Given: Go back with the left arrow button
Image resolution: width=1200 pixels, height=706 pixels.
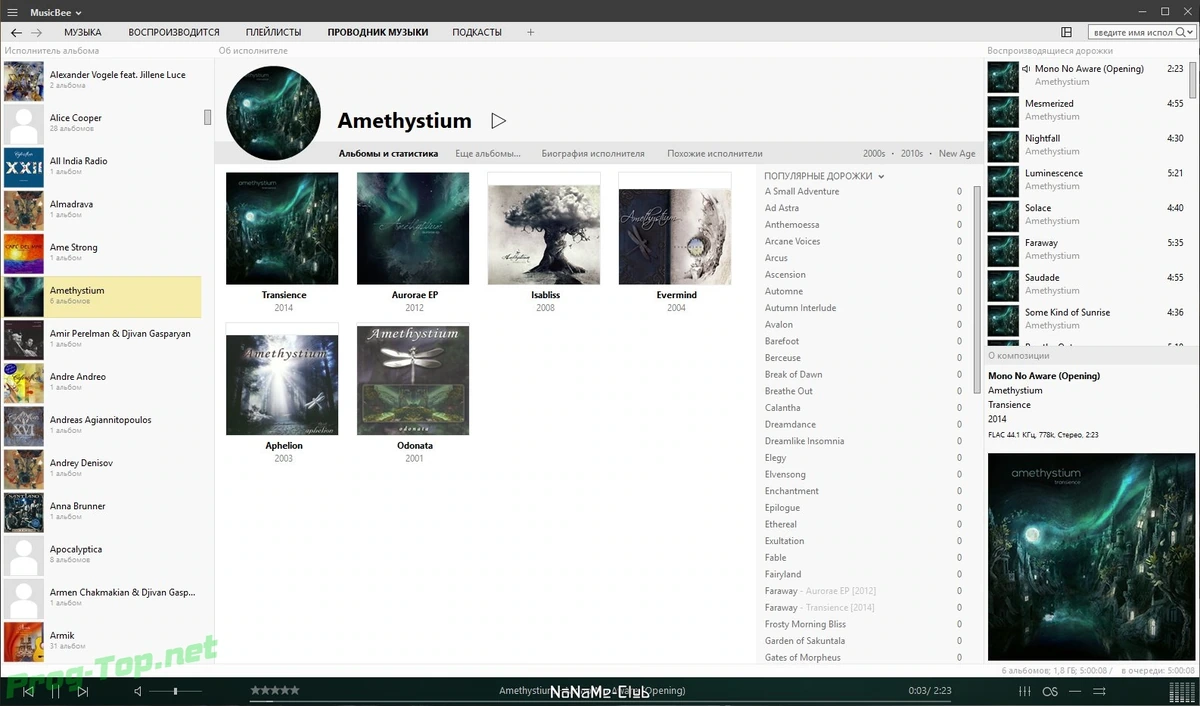Looking at the screenshot, I should pyautogui.click(x=16, y=32).
